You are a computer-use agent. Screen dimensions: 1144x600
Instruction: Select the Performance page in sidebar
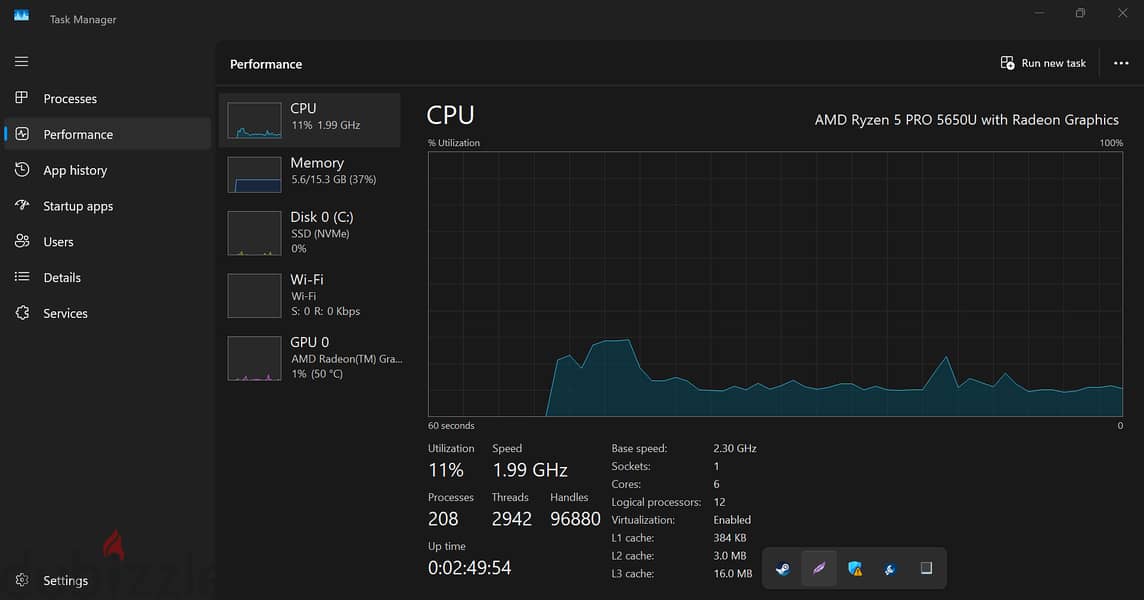click(107, 134)
